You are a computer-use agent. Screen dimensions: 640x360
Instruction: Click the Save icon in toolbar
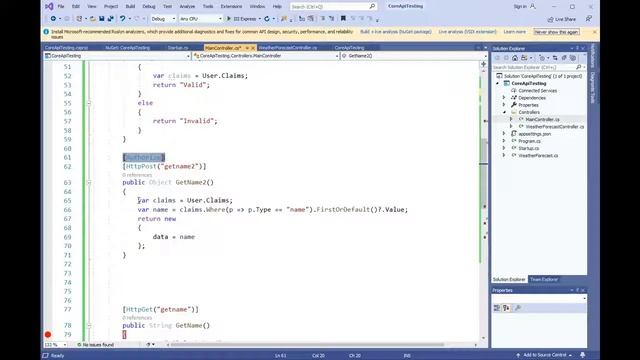pos(102,19)
